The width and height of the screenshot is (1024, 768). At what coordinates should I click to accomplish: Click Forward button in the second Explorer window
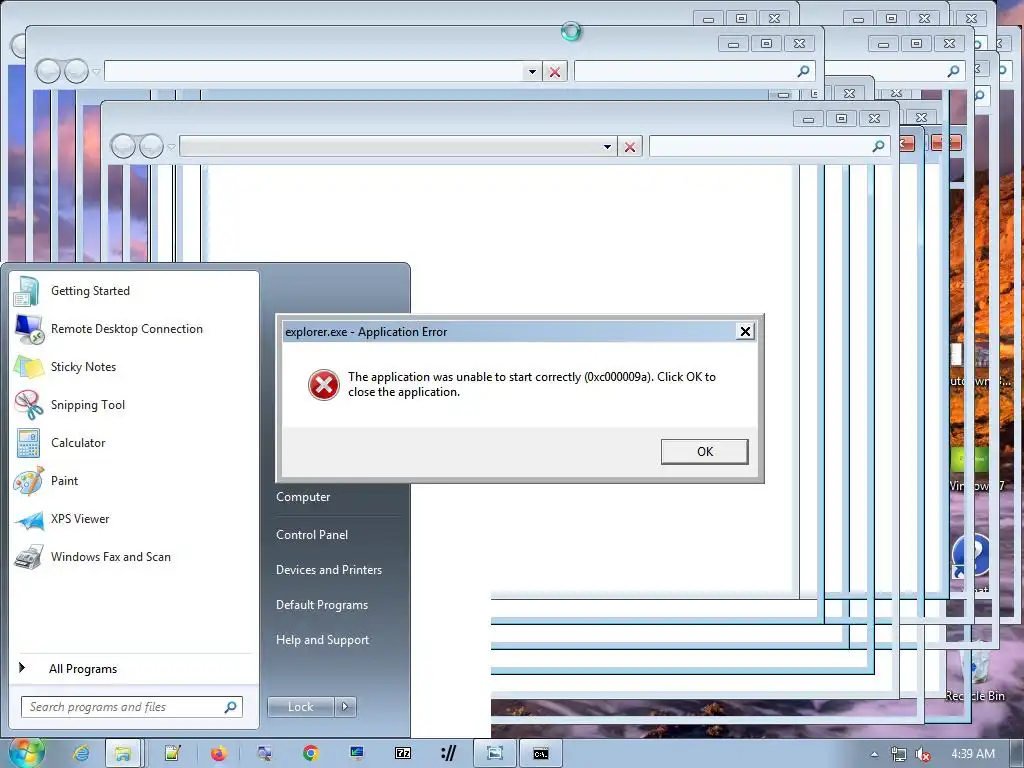pyautogui.click(x=76, y=71)
